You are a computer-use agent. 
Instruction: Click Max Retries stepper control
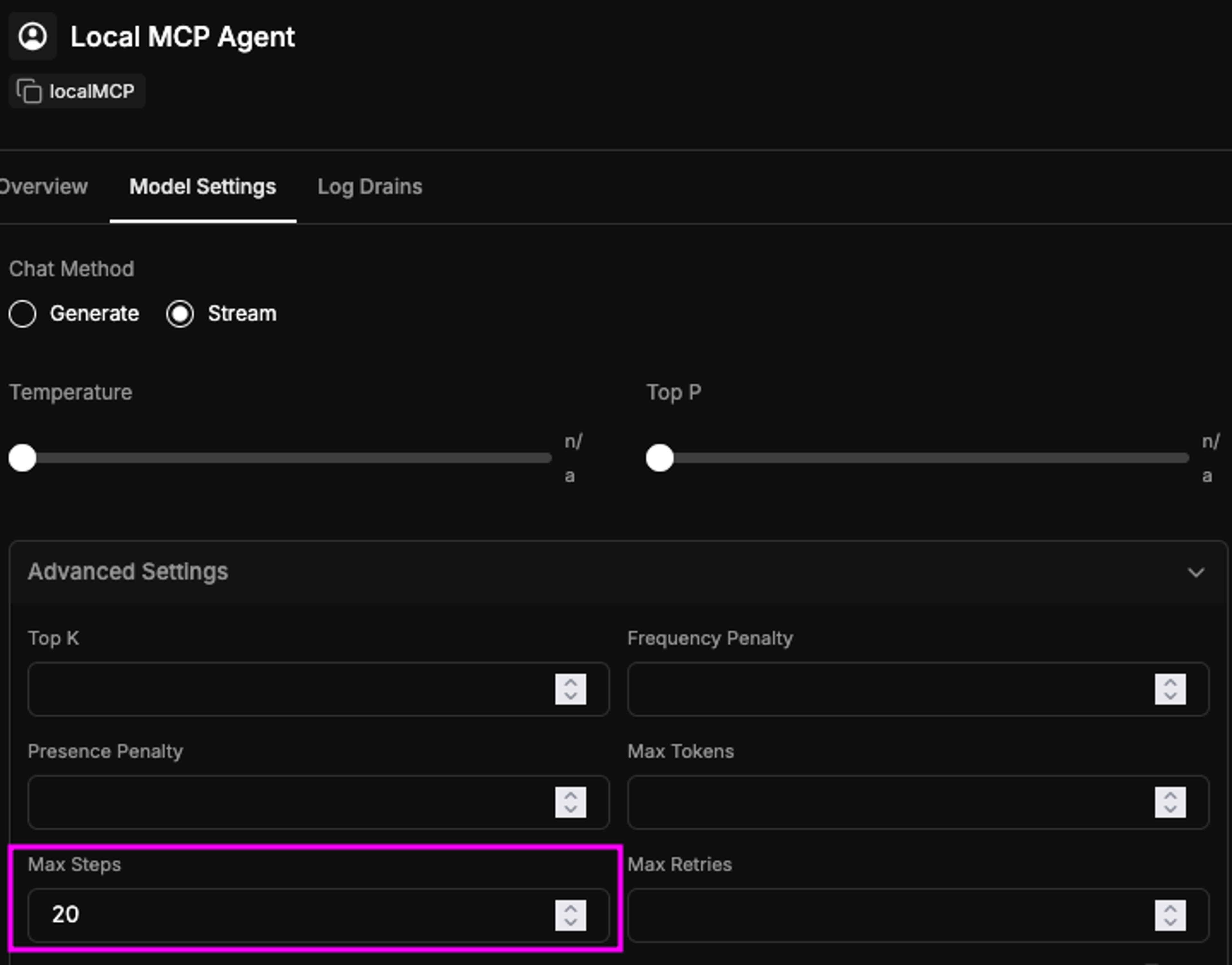click(x=1170, y=915)
